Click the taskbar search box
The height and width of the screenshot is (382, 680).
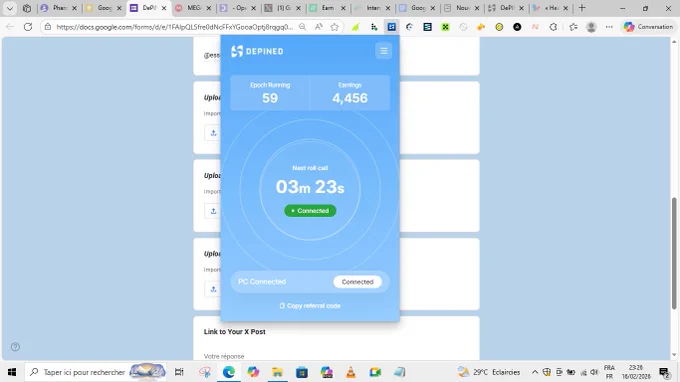coord(96,372)
